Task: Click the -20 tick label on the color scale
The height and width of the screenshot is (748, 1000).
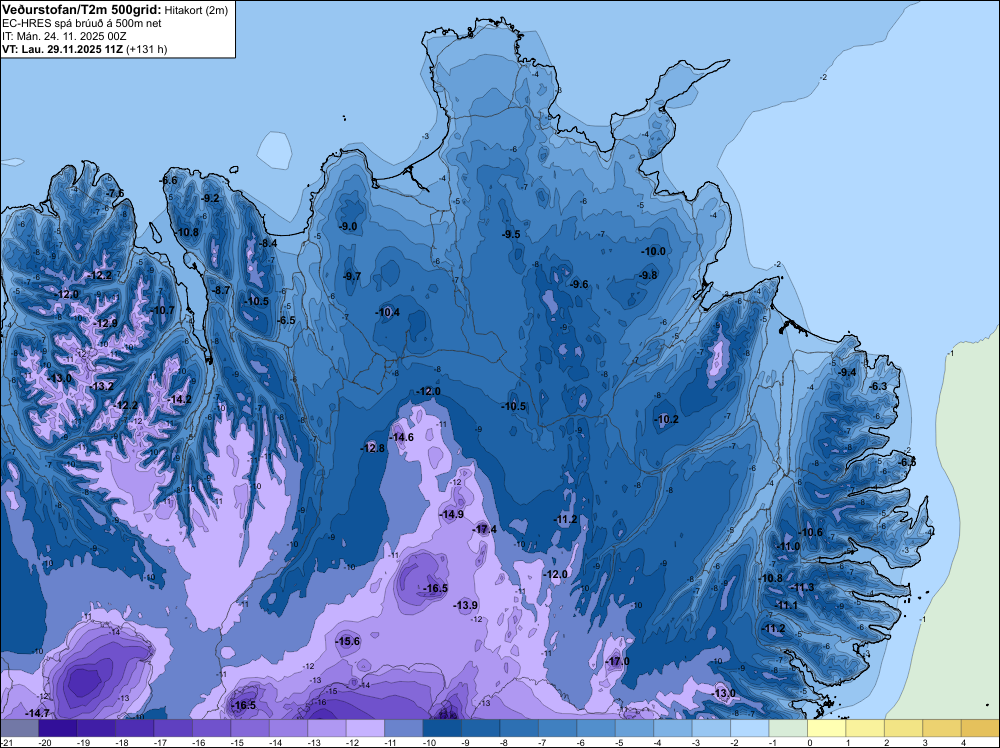Action: click(44, 742)
